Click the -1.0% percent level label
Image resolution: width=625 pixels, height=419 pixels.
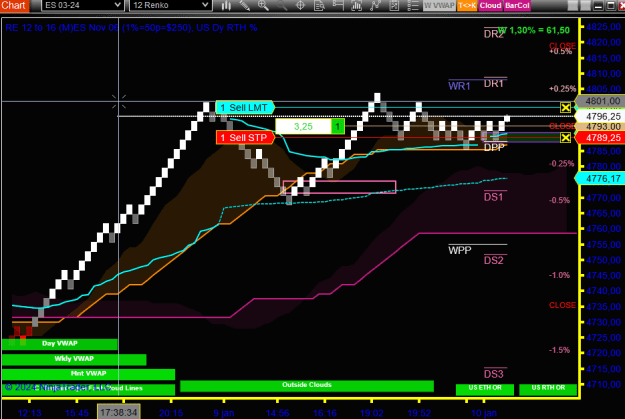click(x=559, y=275)
